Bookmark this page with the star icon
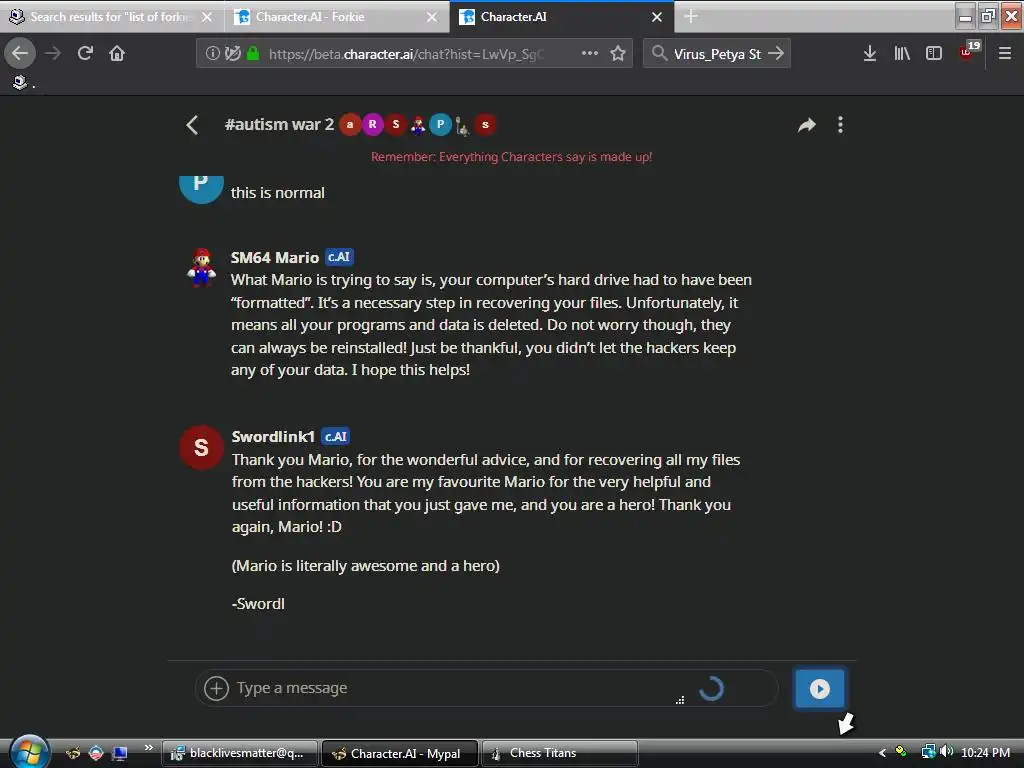Viewport: 1024px width, 768px height. [618, 54]
